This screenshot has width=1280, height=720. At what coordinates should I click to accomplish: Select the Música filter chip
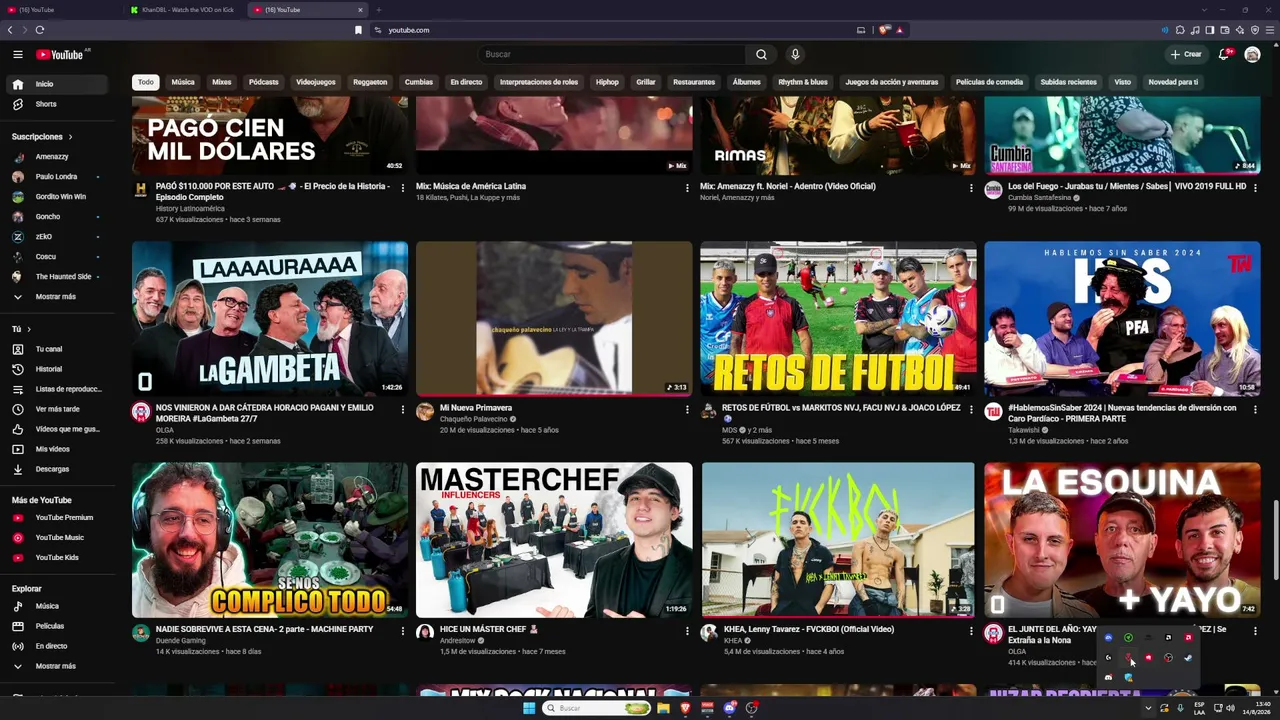(183, 82)
